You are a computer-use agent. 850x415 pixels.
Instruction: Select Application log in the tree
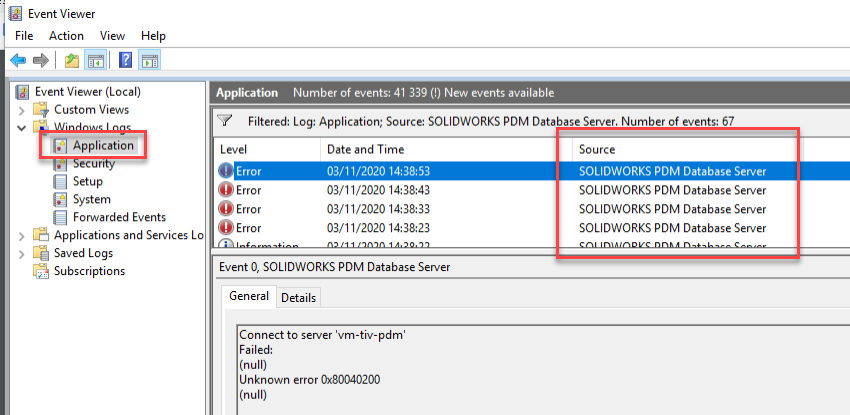[103, 145]
